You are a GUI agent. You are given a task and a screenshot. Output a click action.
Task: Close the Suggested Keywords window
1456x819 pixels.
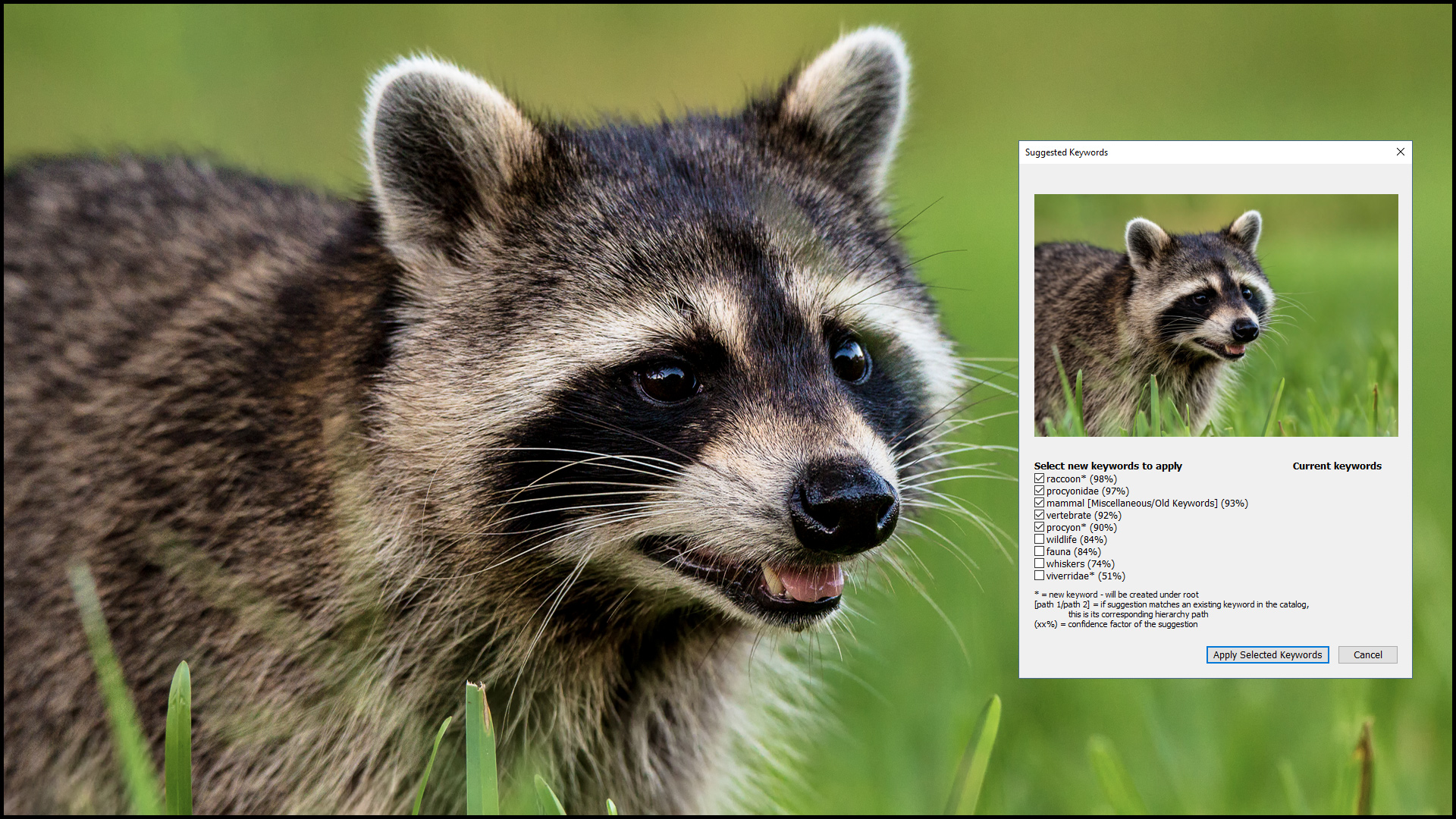pos(1400,152)
